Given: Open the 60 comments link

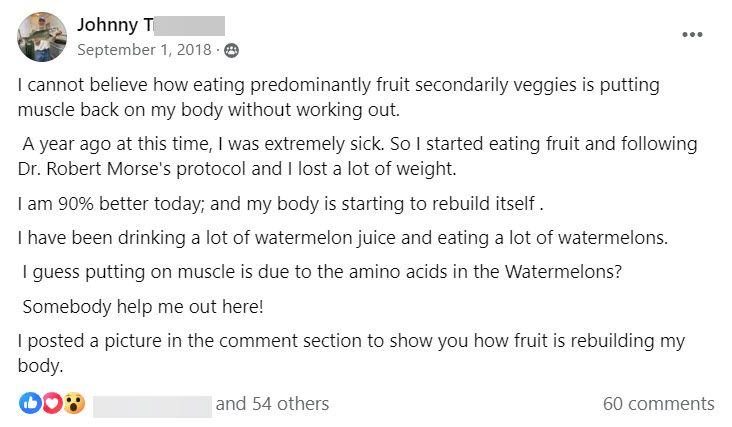Looking at the screenshot, I should [658, 404].
